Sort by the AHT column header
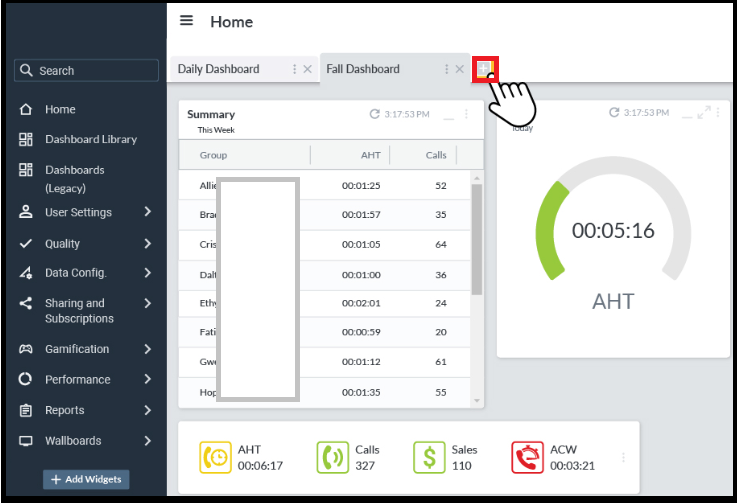The image size is (737, 503). coord(371,155)
